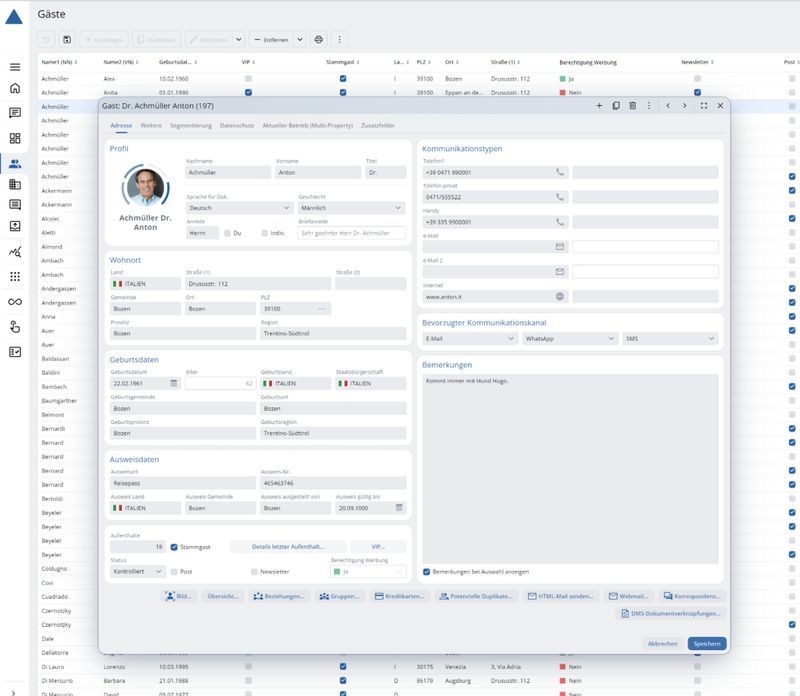800x696 pixels.
Task: Toggle the Stammgast checkbox in dialog
Action: pyautogui.click(x=174, y=547)
